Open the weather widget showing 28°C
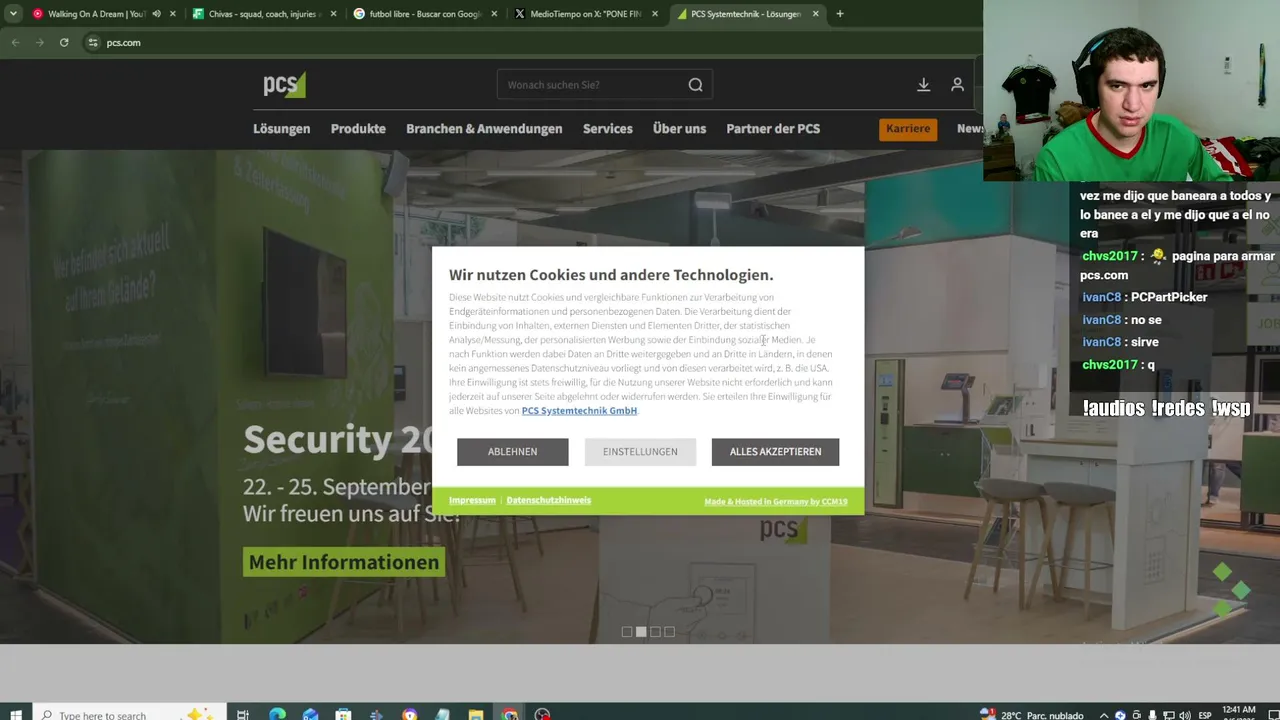Screen dimensions: 1280x720 point(1033,715)
